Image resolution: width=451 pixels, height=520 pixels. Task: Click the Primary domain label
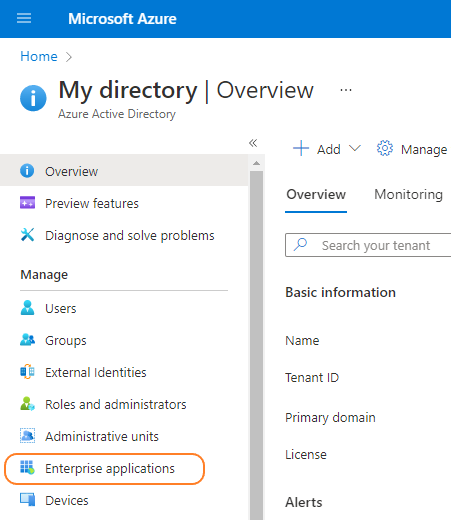coord(330,418)
